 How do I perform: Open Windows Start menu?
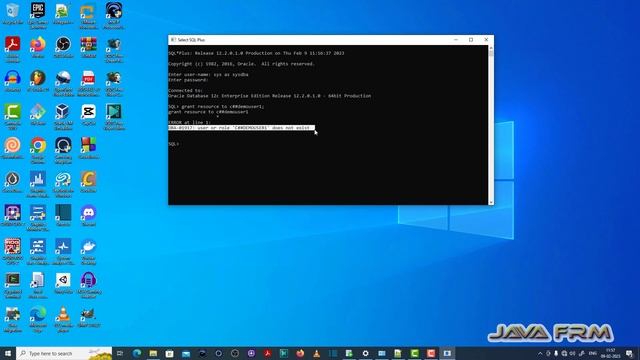tap(8, 353)
